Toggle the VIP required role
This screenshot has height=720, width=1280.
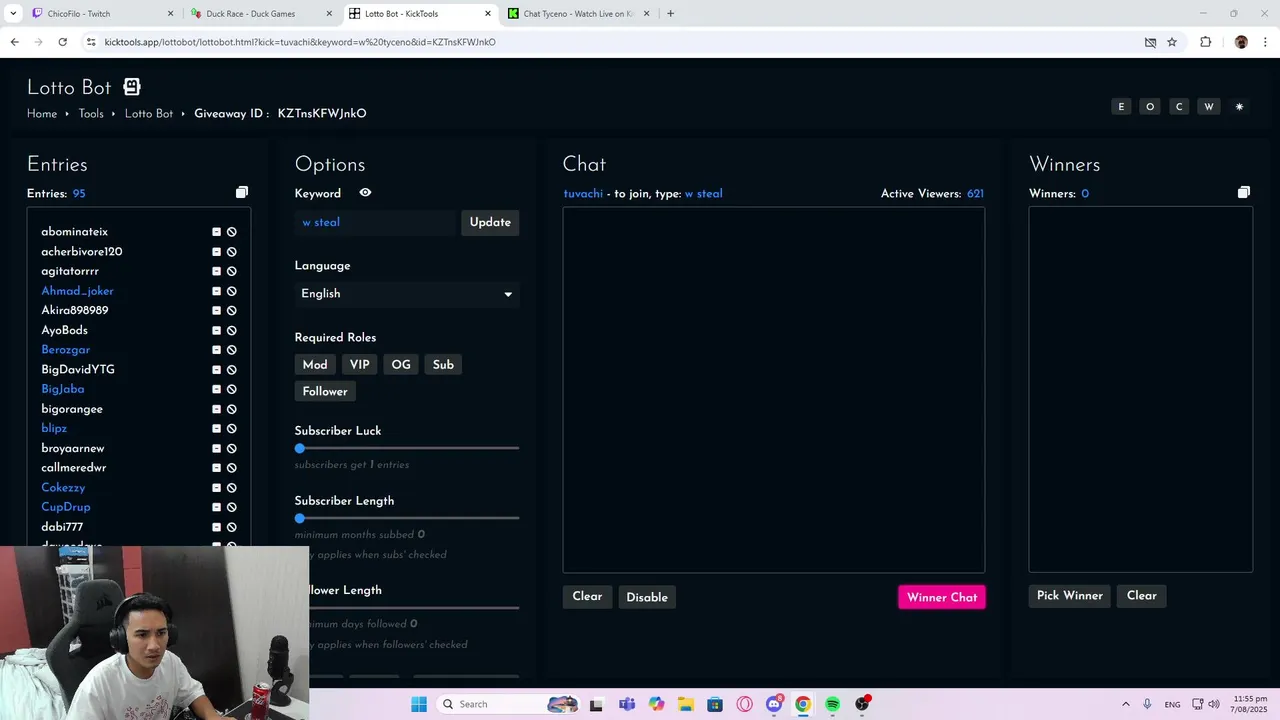point(360,365)
